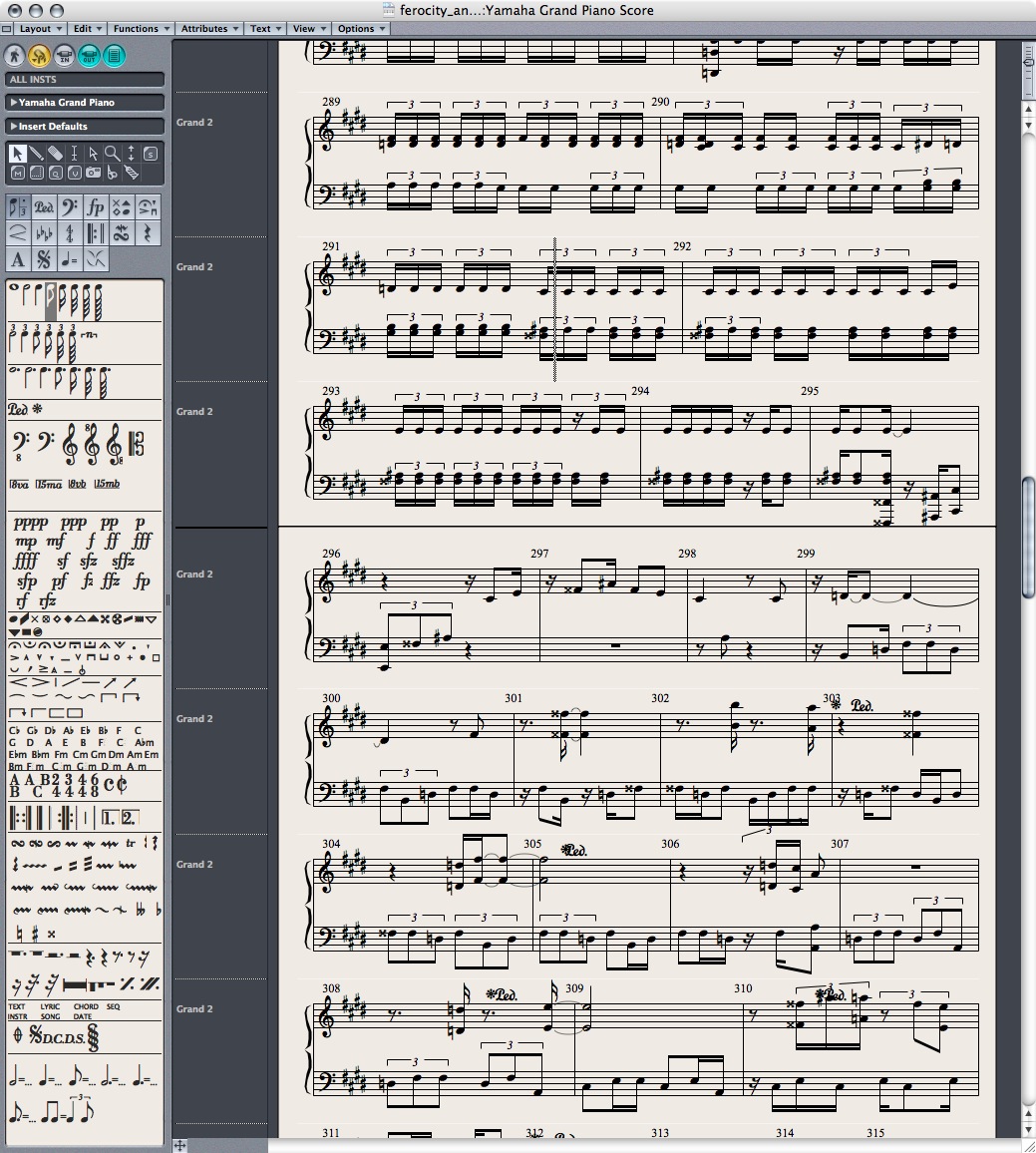Pick the CHORD text object
This screenshot has height=1153, width=1036.
point(86,1006)
